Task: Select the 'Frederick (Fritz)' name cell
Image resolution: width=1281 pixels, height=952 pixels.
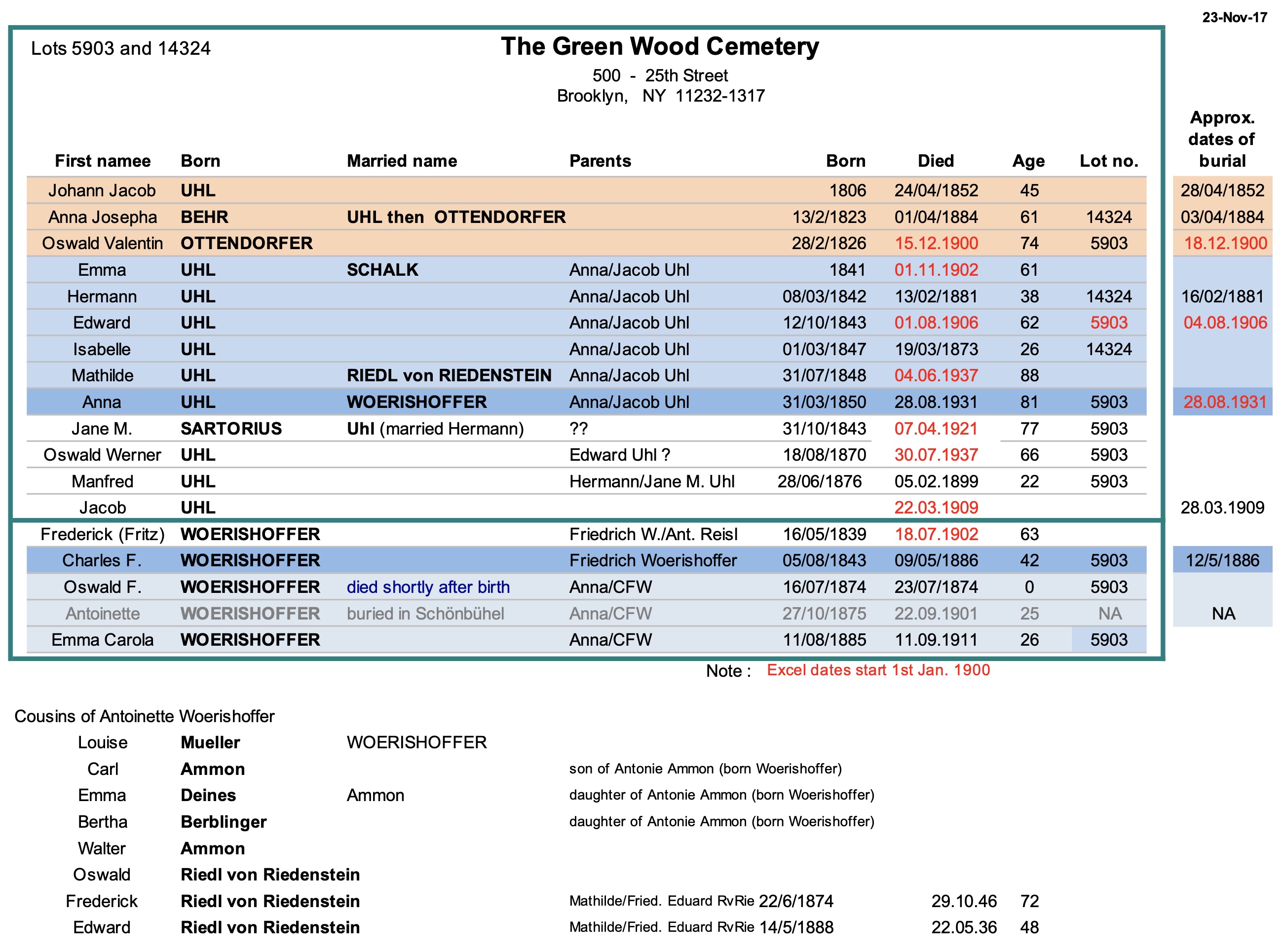Action: [103, 534]
